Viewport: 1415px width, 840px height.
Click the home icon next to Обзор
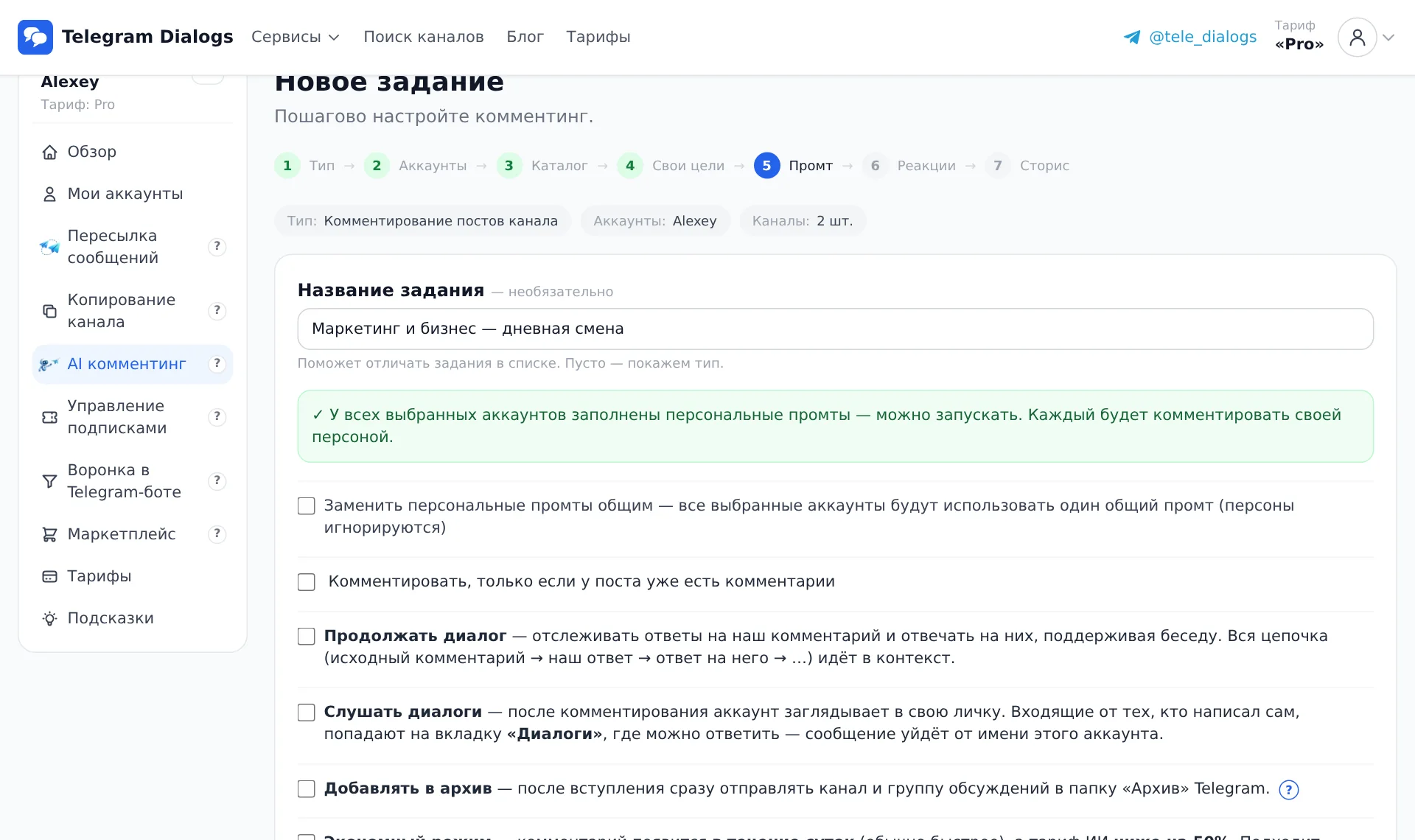(49, 152)
